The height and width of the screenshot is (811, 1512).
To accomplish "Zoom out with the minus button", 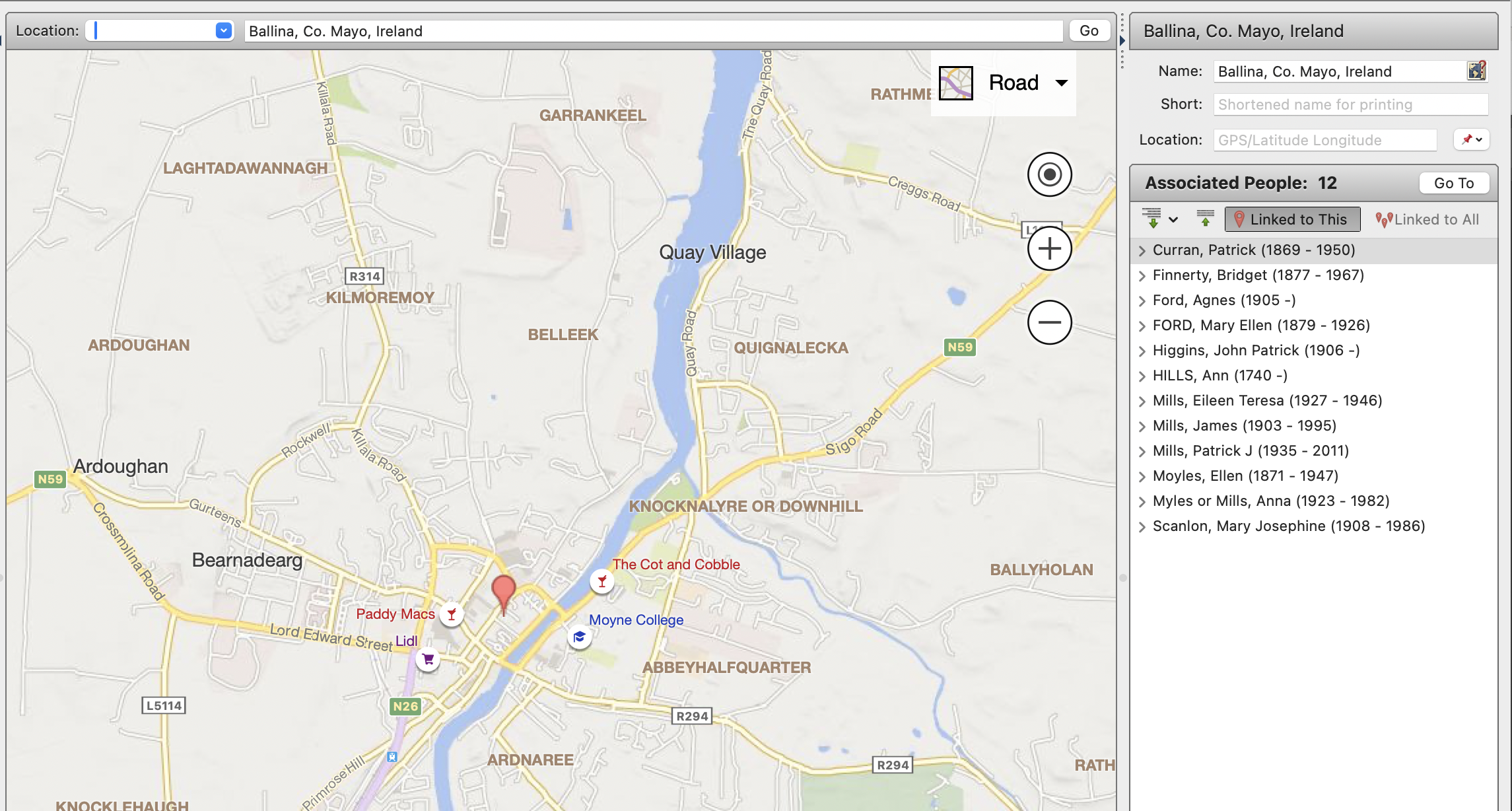I will [x=1049, y=322].
